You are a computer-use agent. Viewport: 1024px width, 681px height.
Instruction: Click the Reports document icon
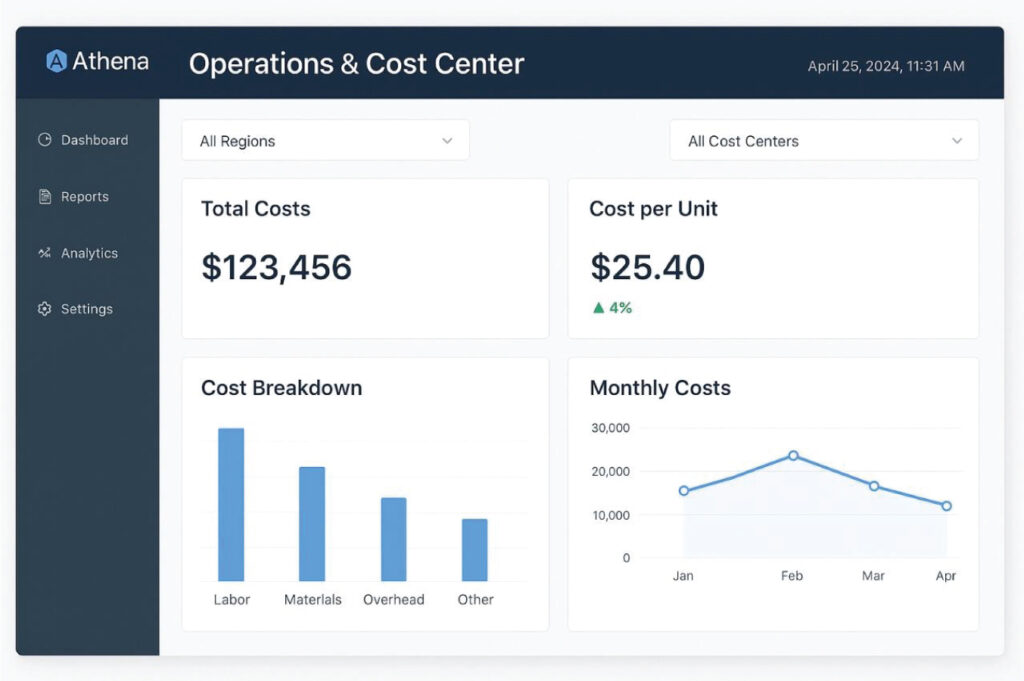click(44, 197)
